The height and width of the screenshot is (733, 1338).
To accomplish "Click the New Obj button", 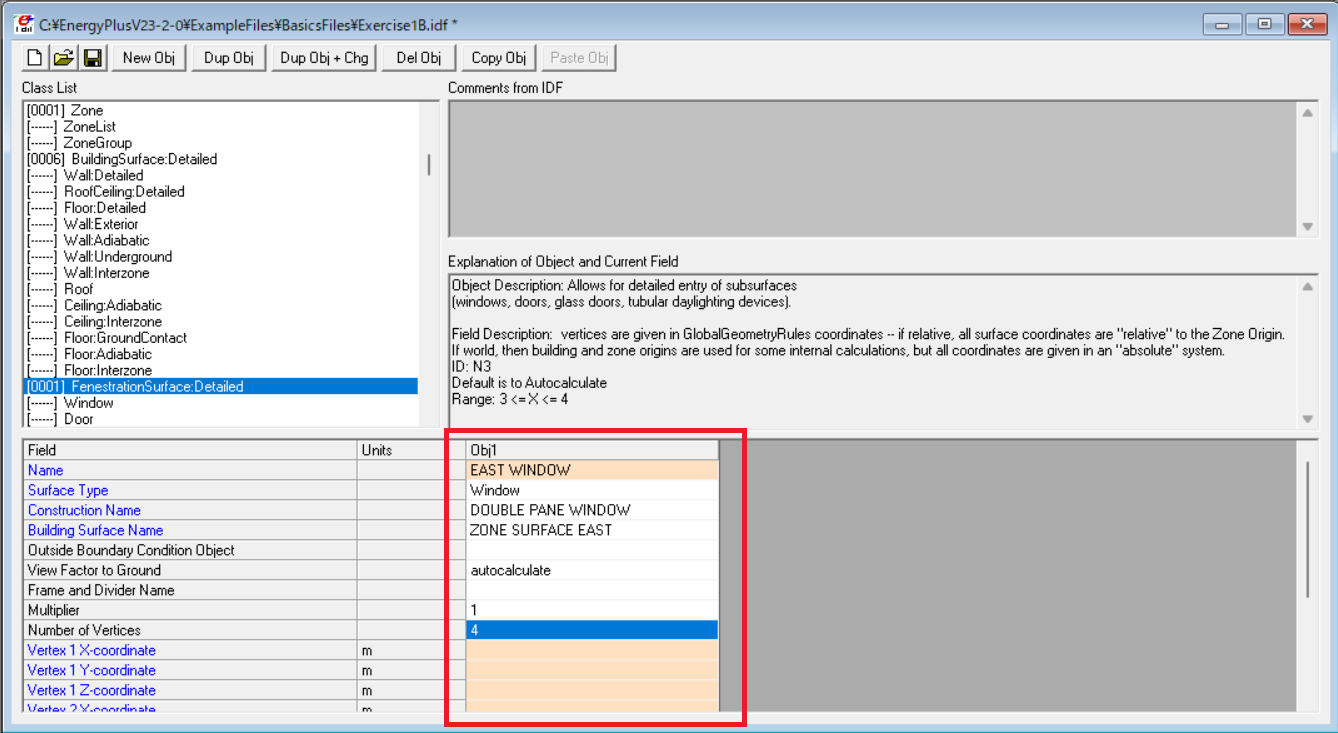I will (x=149, y=58).
